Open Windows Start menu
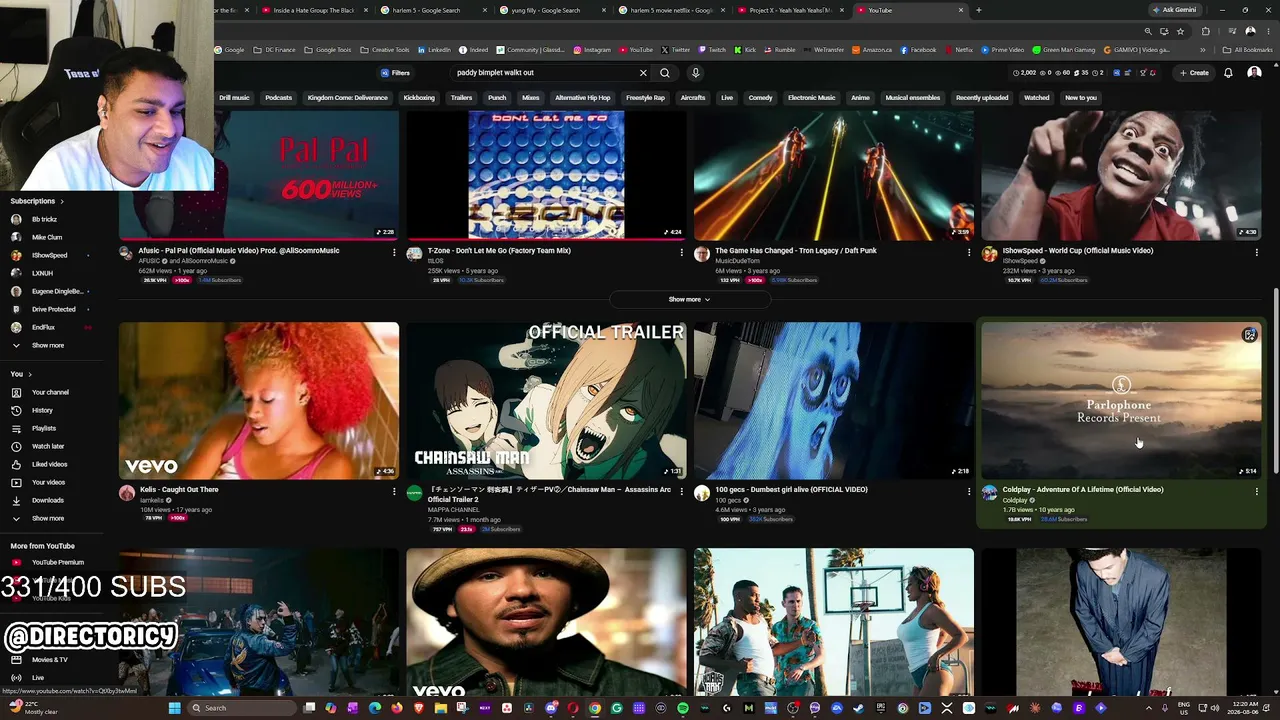Image resolution: width=1280 pixels, height=720 pixels. coord(174,708)
